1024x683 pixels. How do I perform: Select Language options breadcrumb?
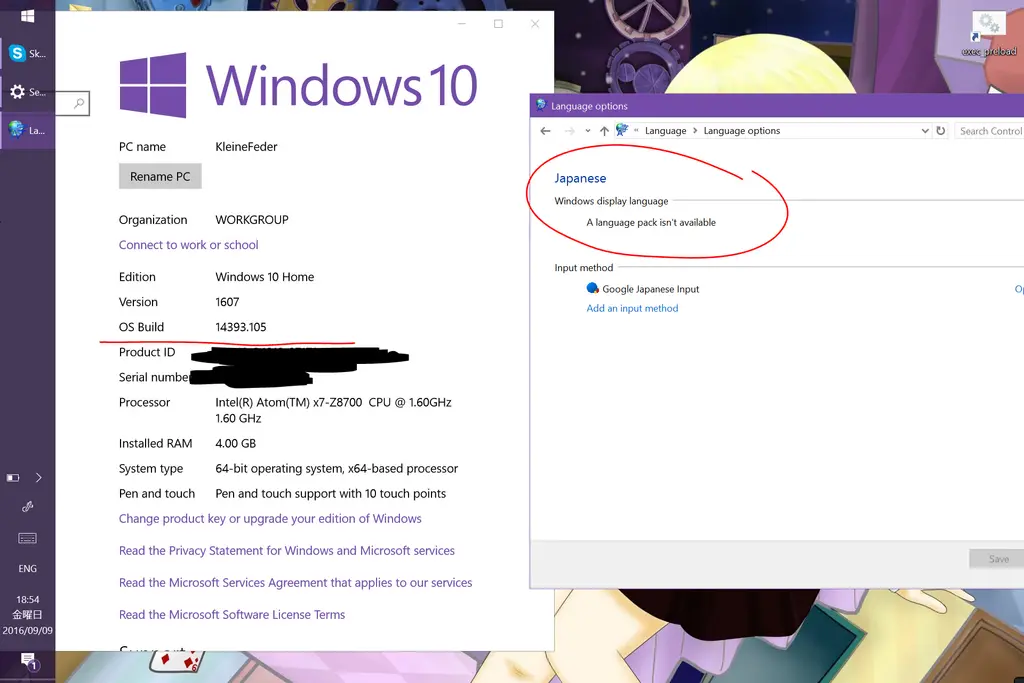pyautogui.click(x=742, y=131)
